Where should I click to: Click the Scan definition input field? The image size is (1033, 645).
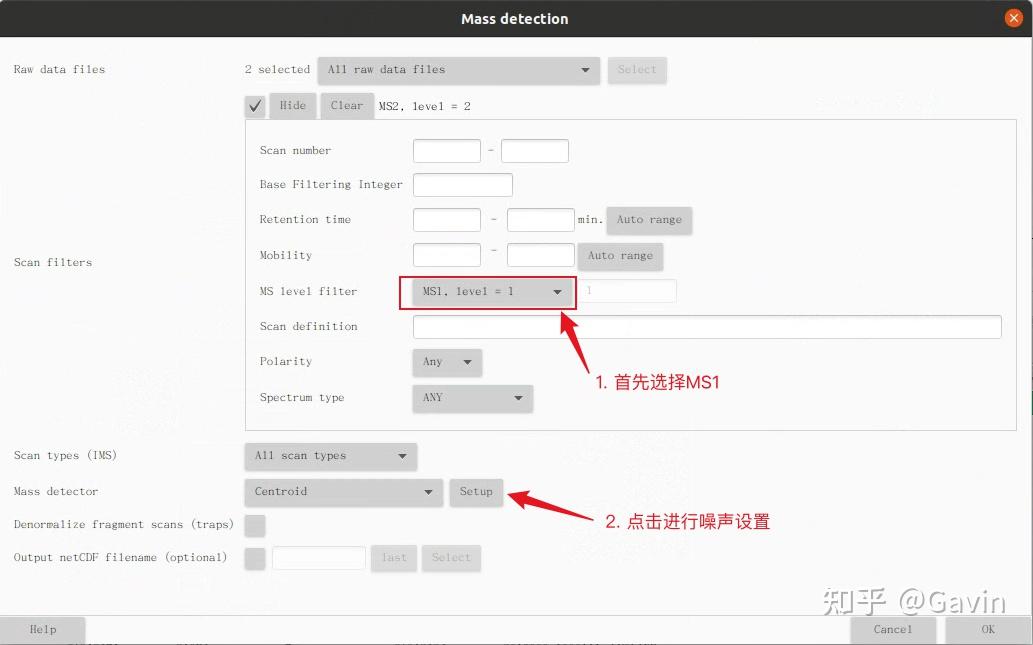point(706,326)
